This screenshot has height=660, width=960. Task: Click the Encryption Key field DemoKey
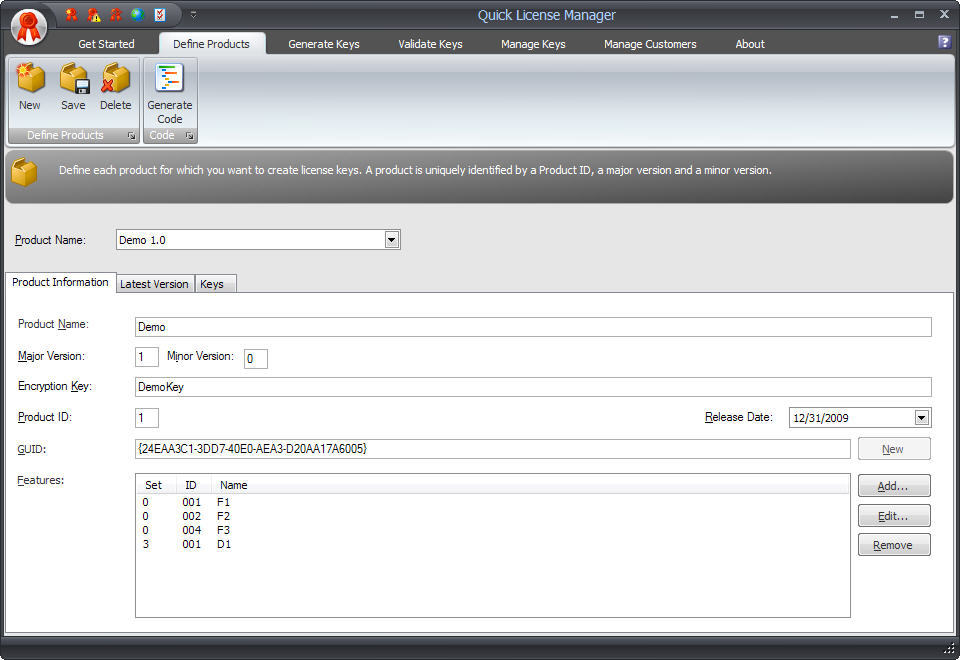point(533,387)
